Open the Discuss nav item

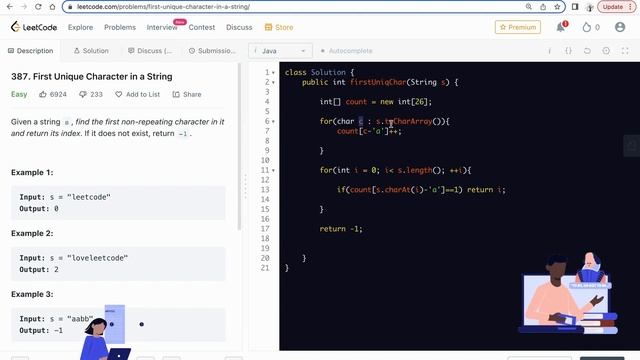[239, 27]
